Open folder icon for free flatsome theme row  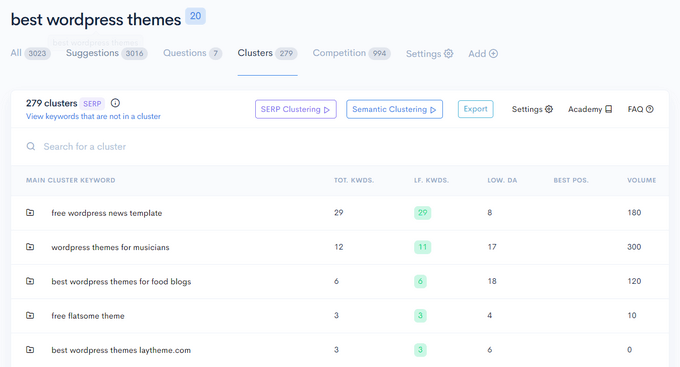point(30,315)
